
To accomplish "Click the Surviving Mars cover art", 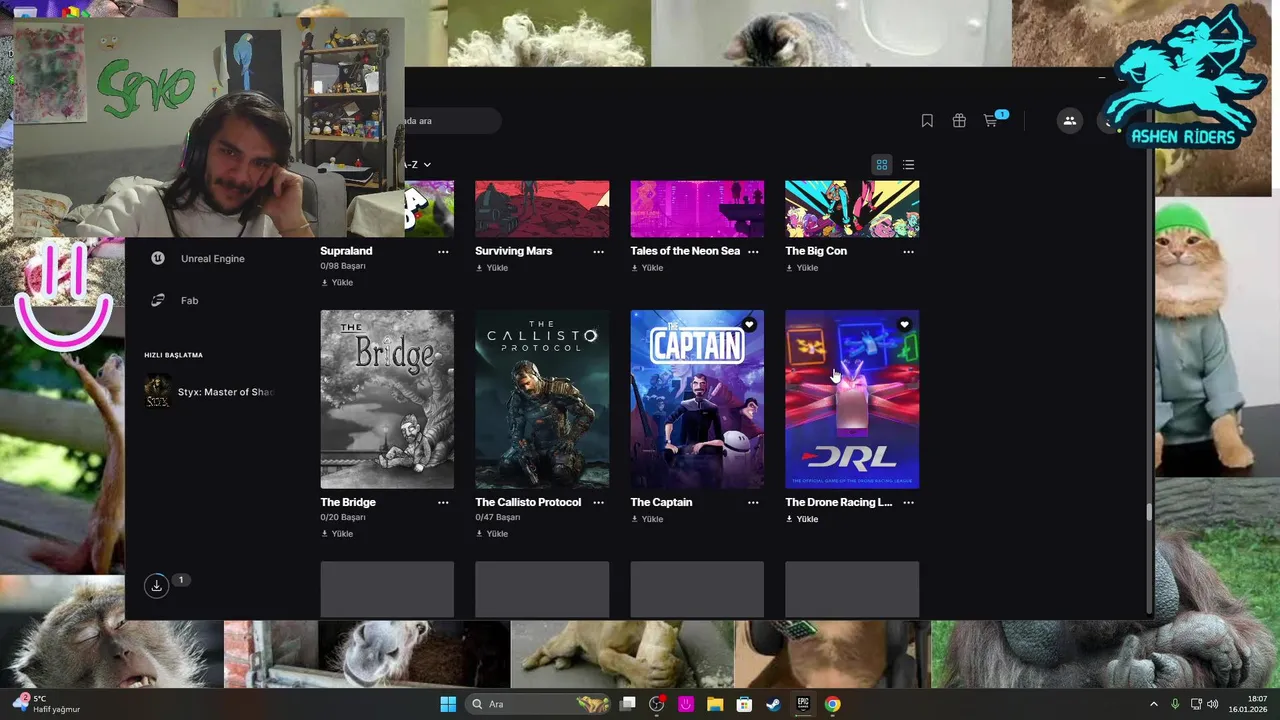I will point(542,209).
